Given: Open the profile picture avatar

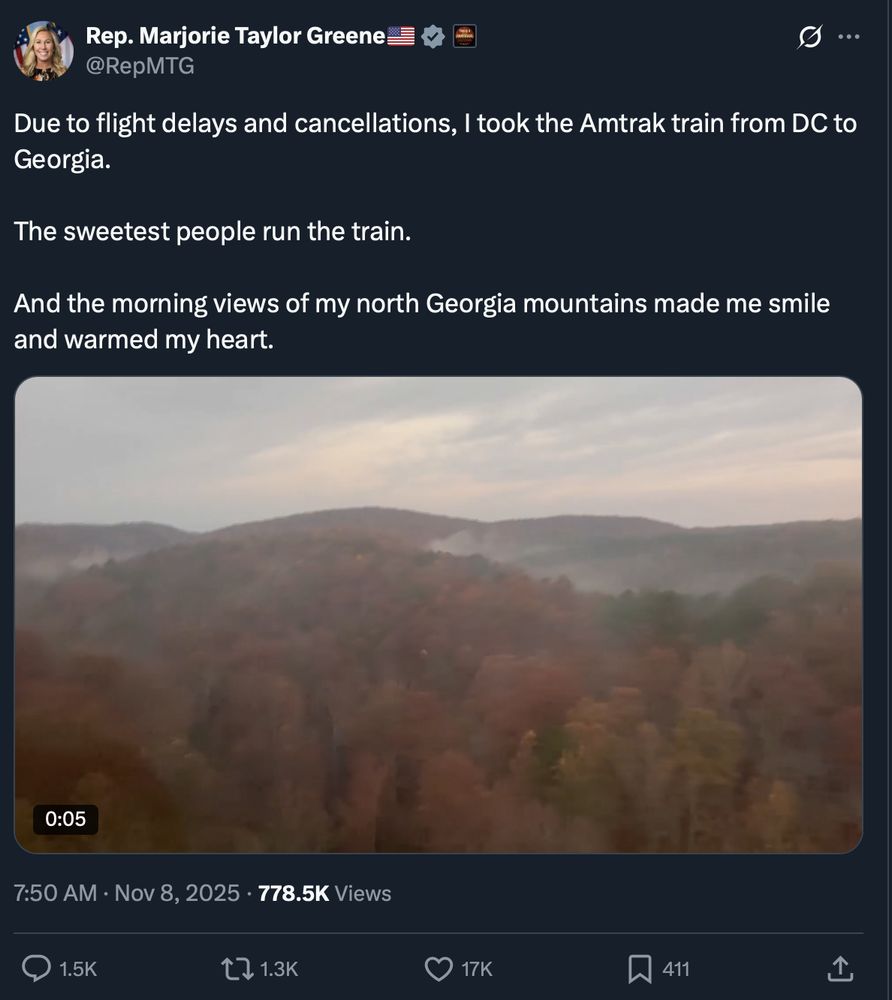Looking at the screenshot, I should tap(42, 50).
